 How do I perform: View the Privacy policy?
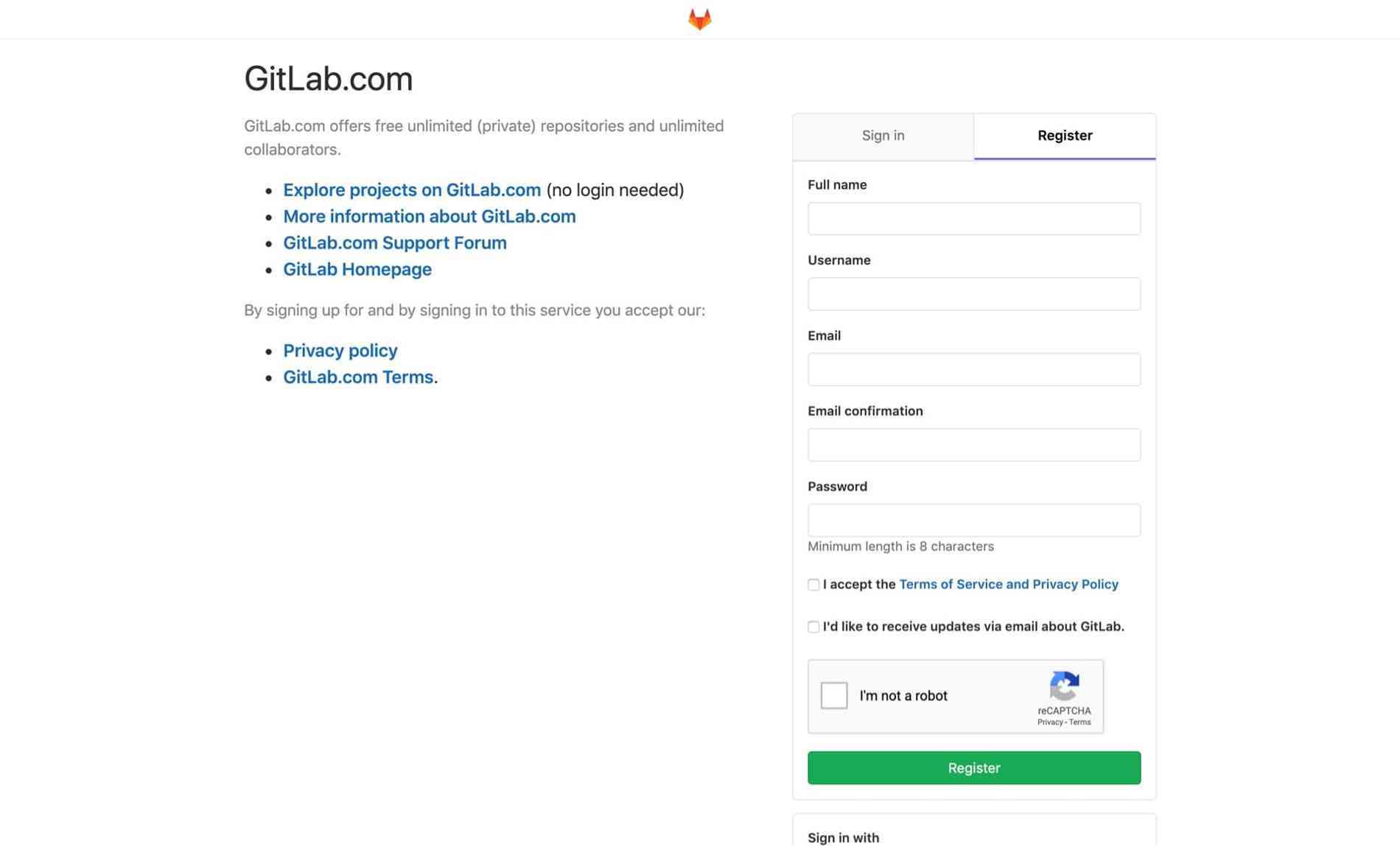tap(340, 350)
